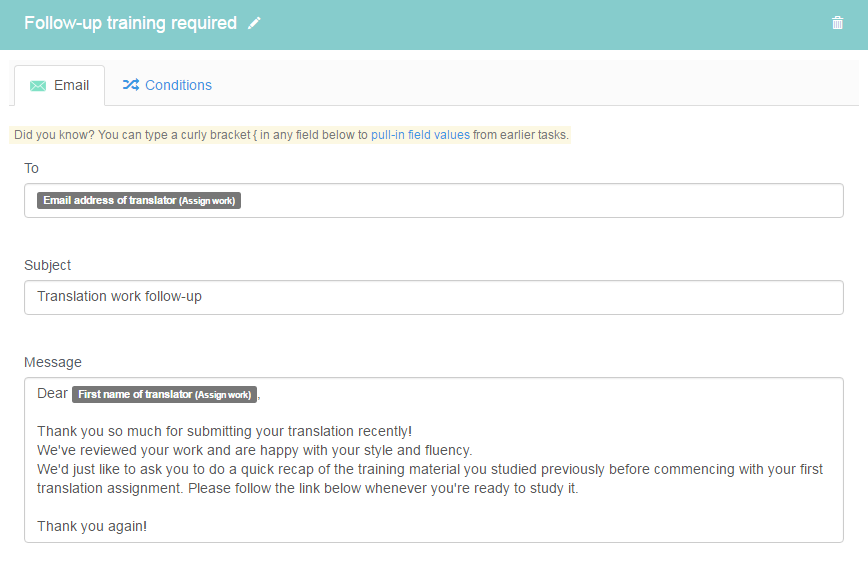868x572 pixels.
Task: Select the Email address of translator tag
Action: tap(139, 200)
